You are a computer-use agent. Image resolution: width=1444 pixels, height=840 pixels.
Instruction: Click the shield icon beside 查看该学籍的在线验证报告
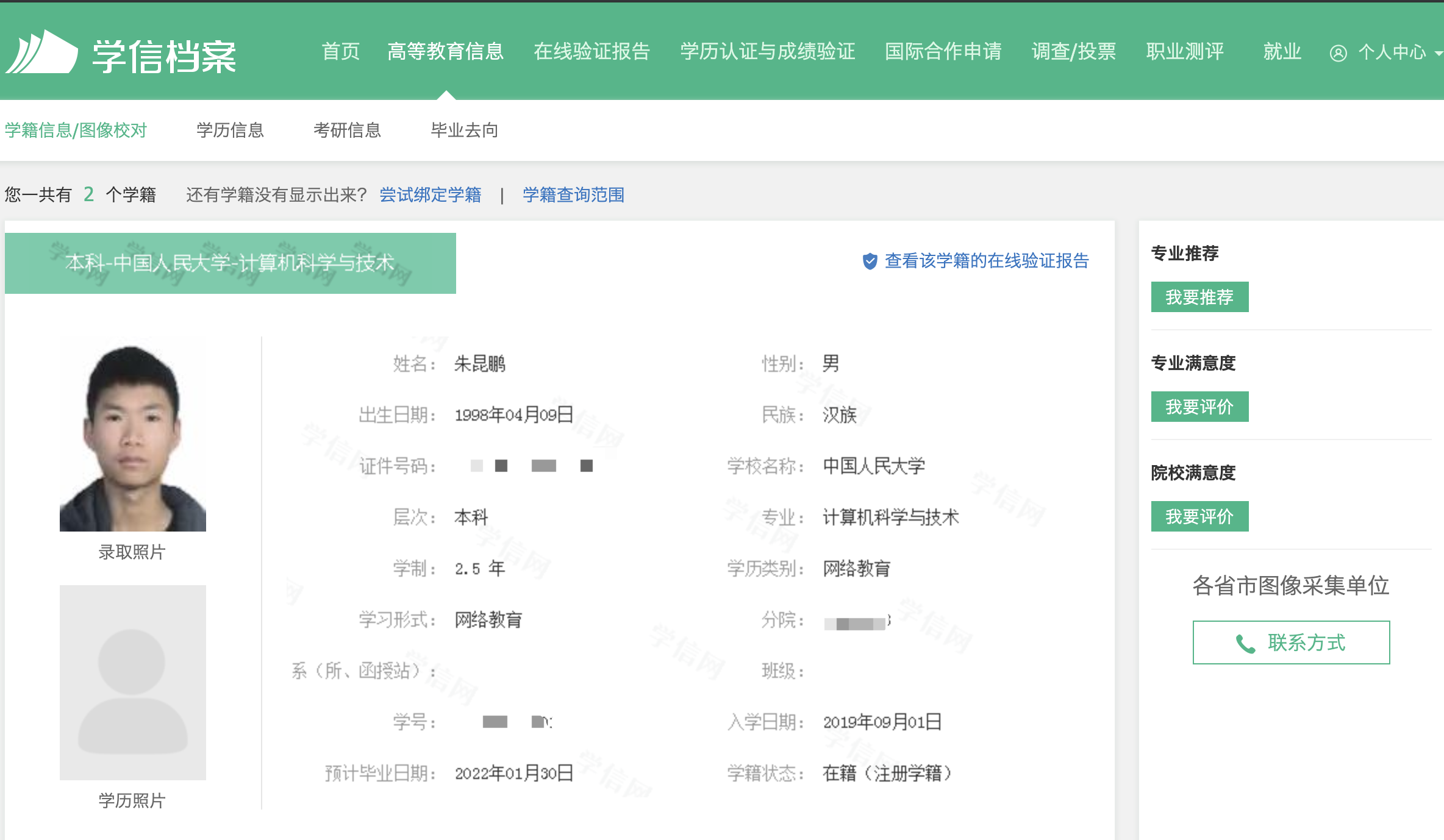coord(870,261)
